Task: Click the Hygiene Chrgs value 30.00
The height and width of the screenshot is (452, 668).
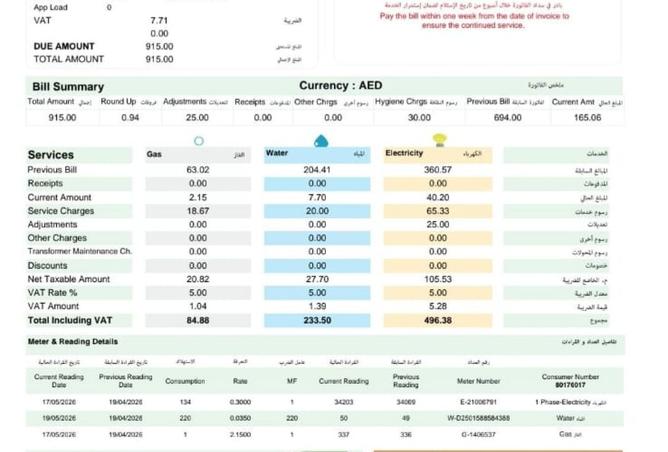Action: point(419,118)
